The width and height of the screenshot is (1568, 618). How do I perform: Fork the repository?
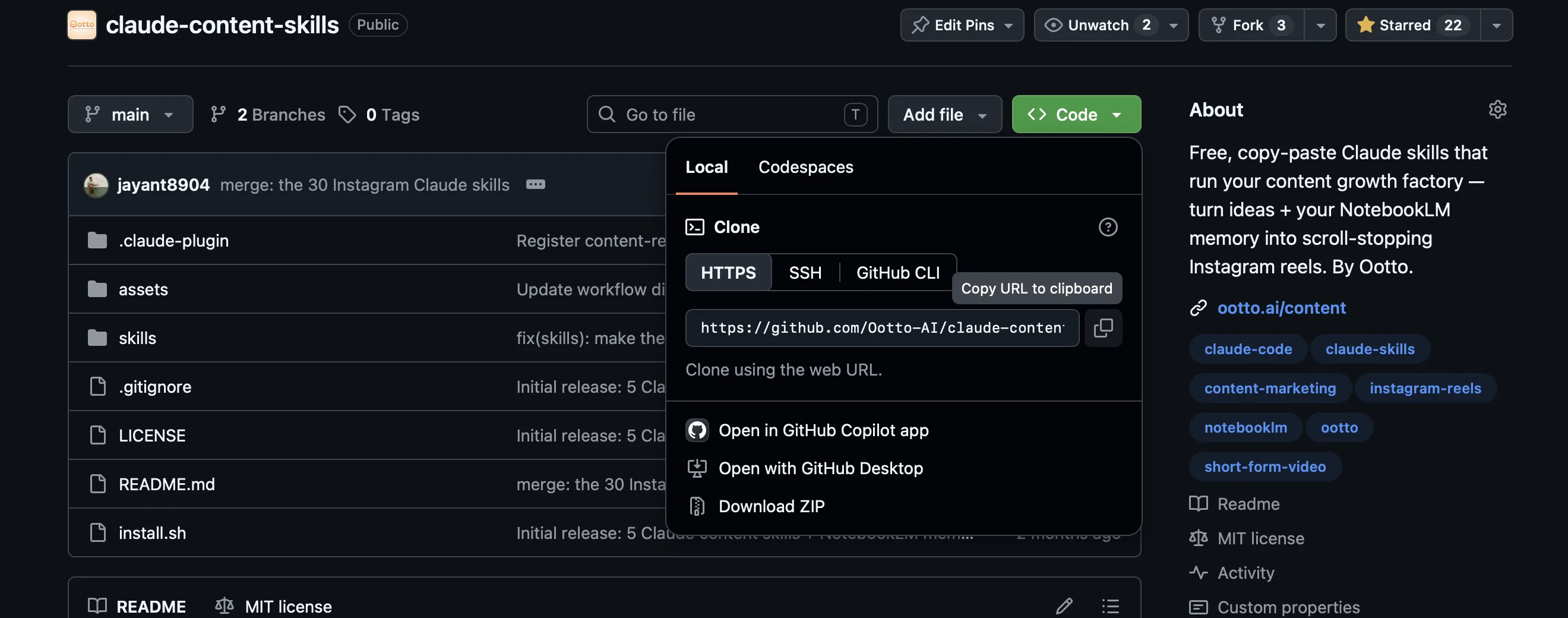(x=1251, y=25)
